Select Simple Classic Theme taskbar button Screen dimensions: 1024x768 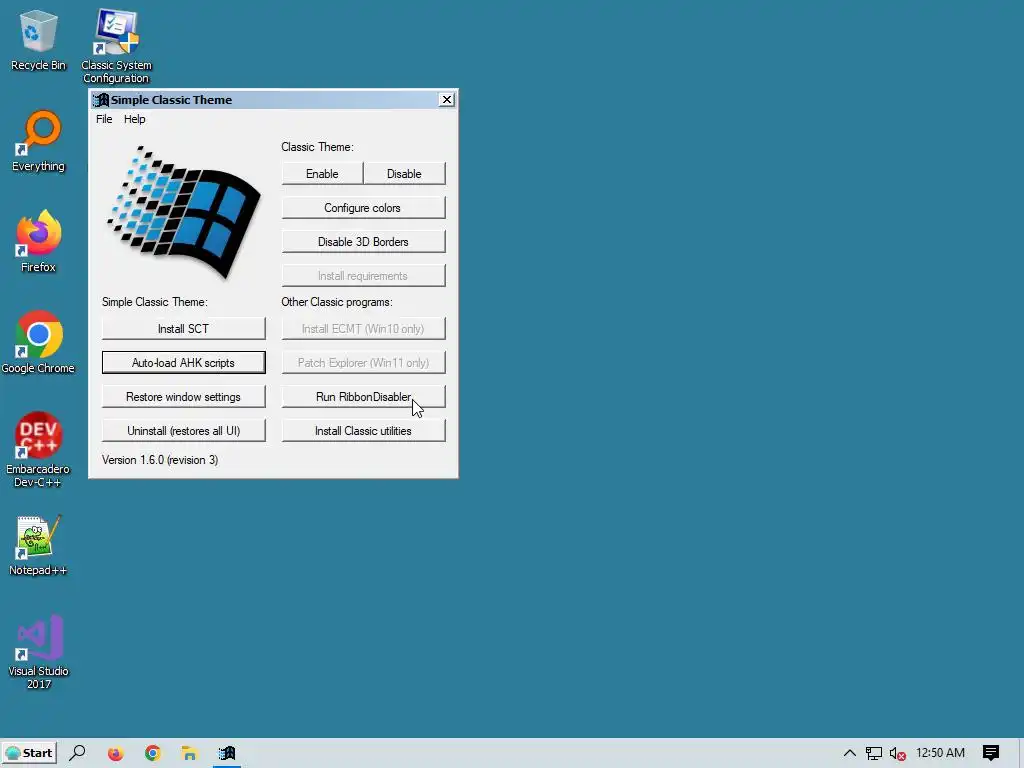click(227, 753)
